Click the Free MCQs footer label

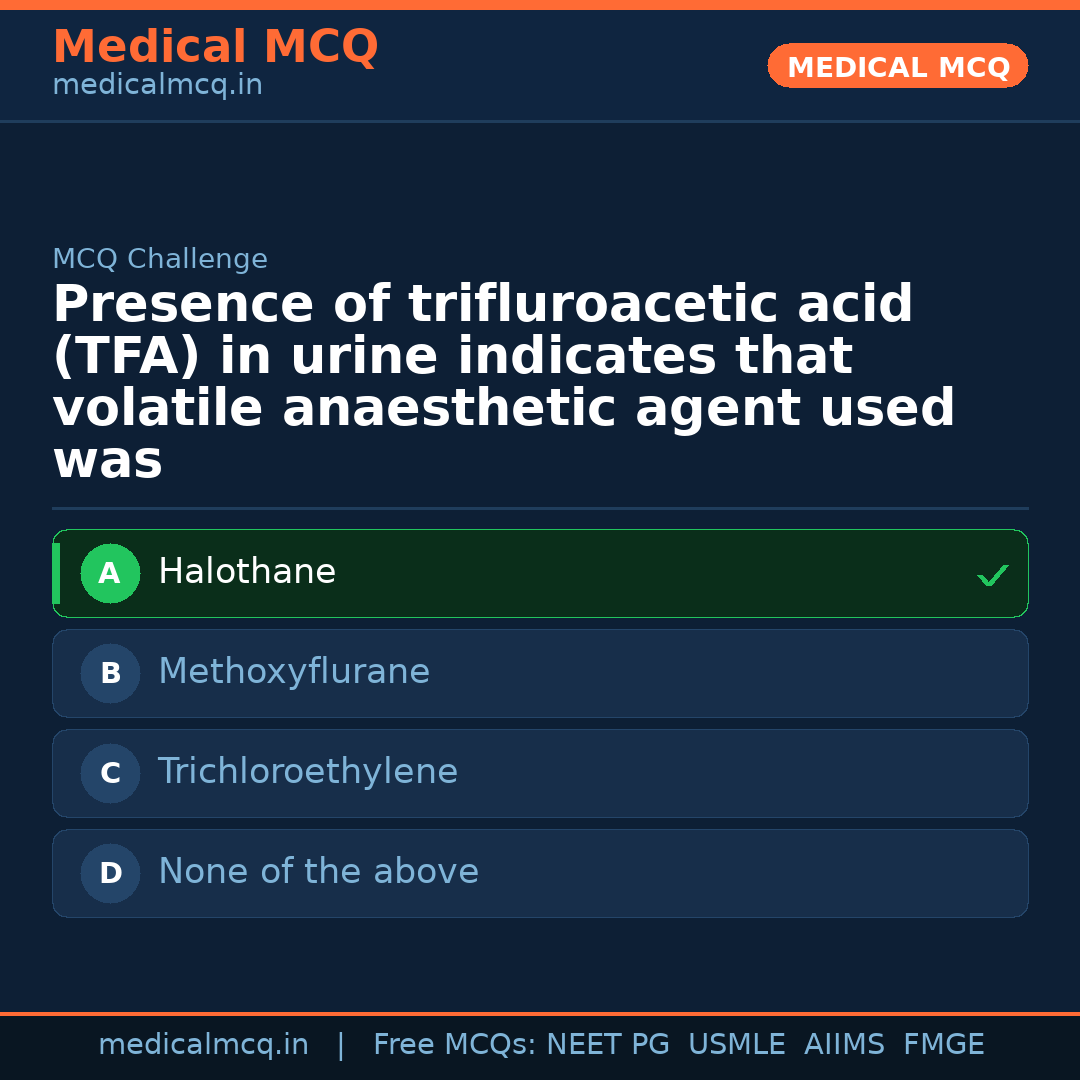(454, 1045)
